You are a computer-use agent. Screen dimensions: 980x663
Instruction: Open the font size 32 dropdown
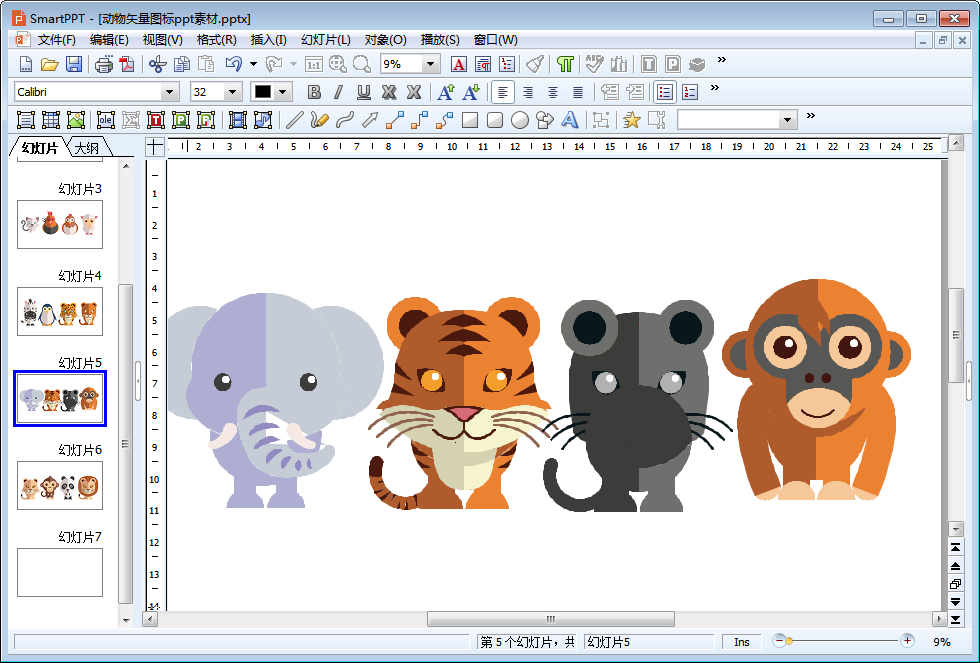click(232, 92)
